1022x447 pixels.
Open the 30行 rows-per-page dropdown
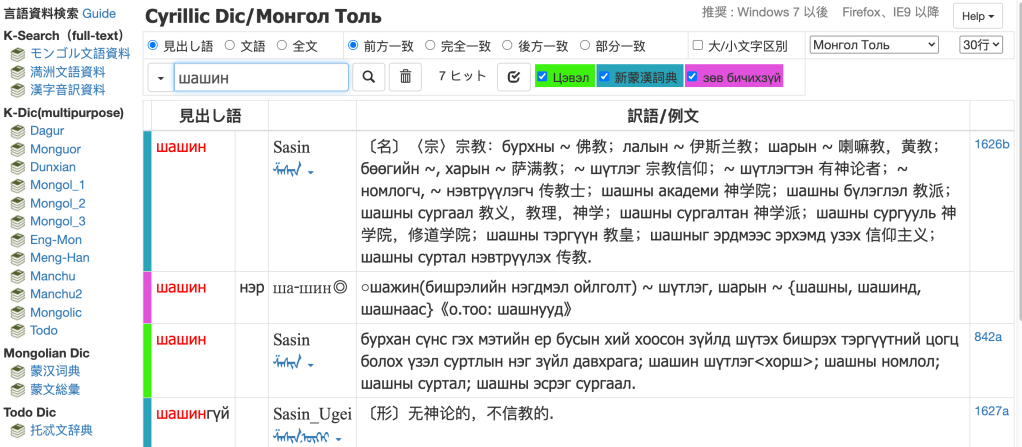pyautogui.click(x=980, y=45)
